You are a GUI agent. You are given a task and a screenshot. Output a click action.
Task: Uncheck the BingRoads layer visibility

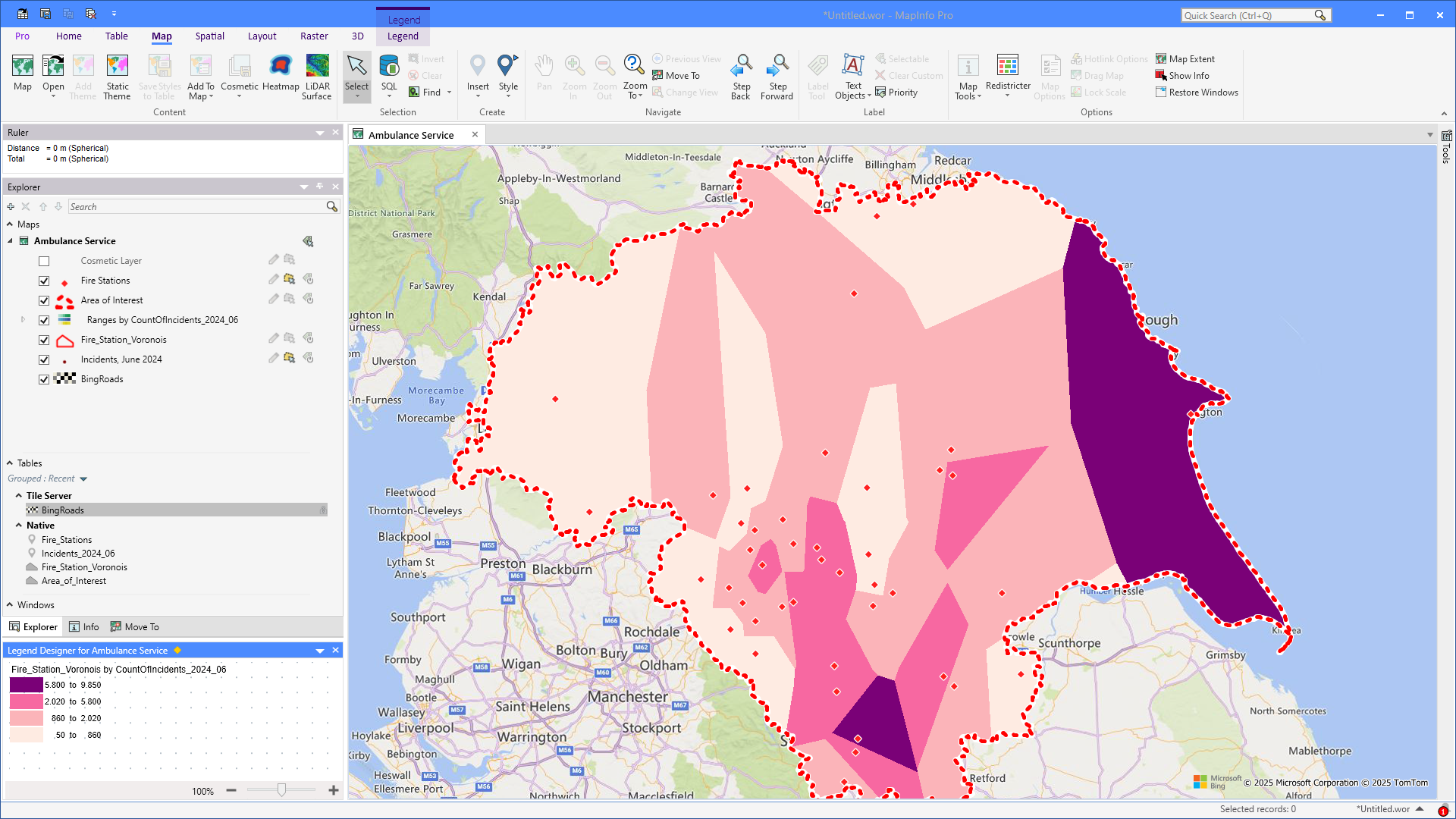44,379
